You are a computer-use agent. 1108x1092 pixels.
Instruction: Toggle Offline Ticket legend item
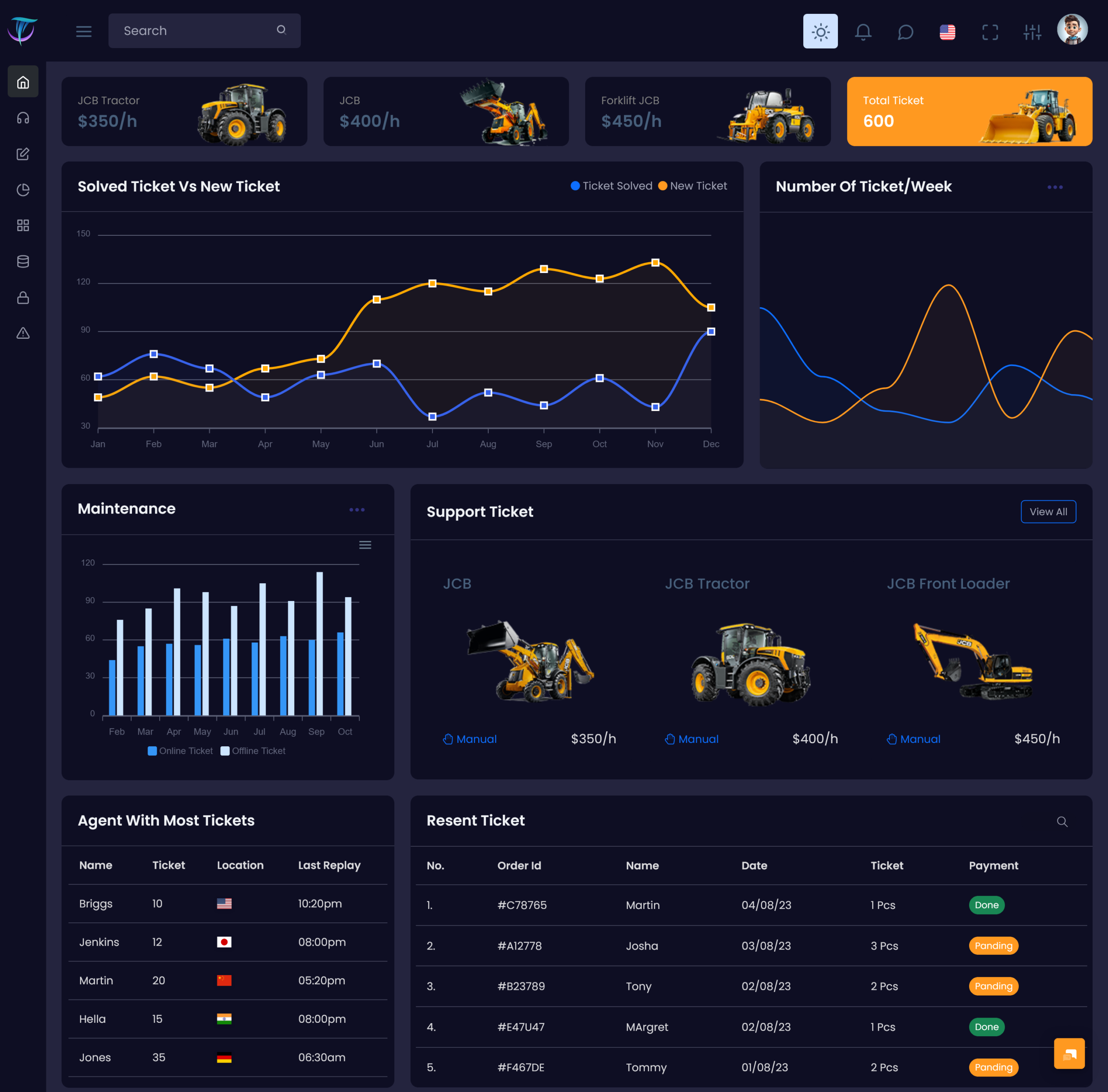point(253,751)
